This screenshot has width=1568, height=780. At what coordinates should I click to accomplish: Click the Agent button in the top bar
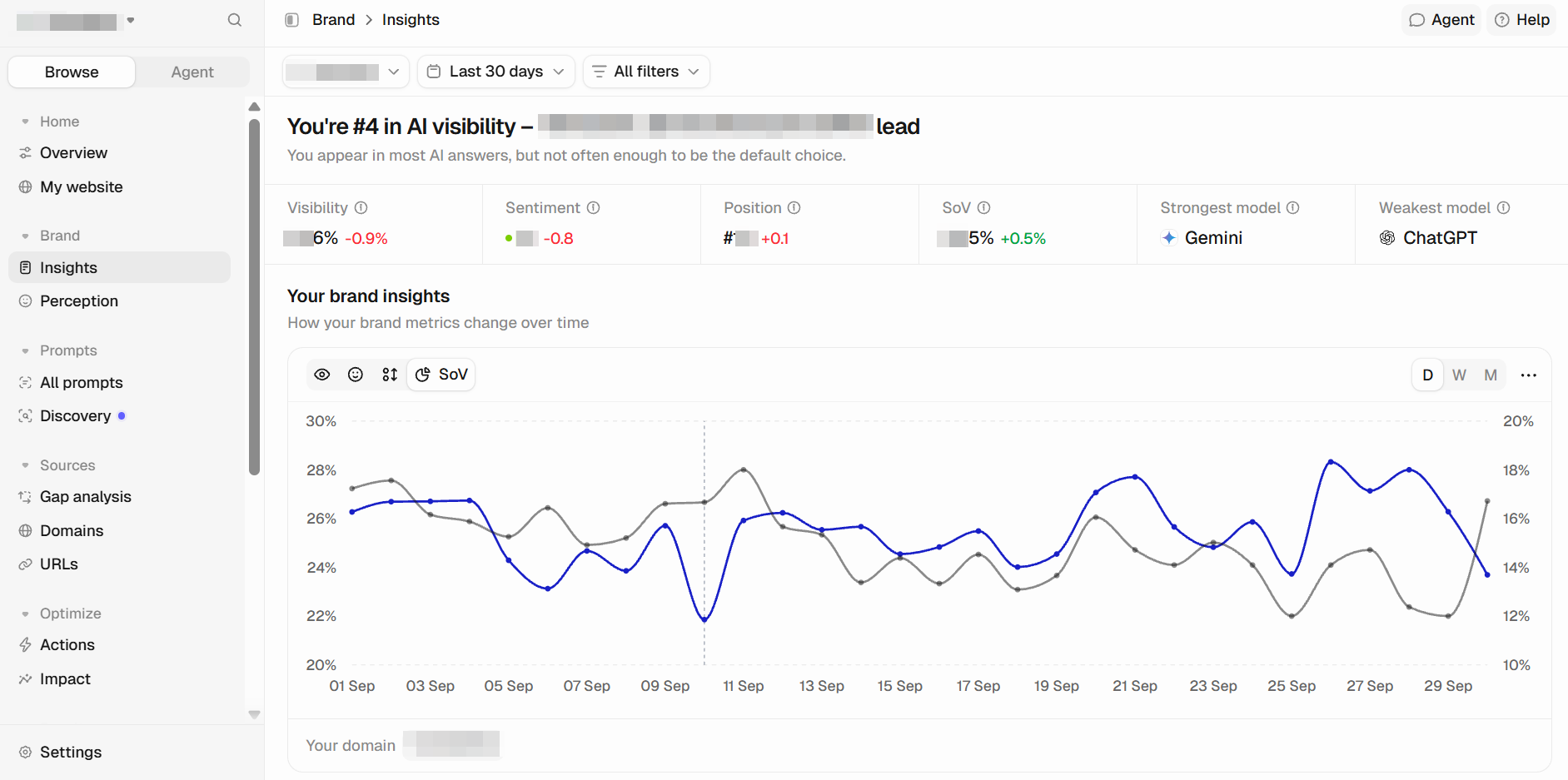[x=1441, y=20]
